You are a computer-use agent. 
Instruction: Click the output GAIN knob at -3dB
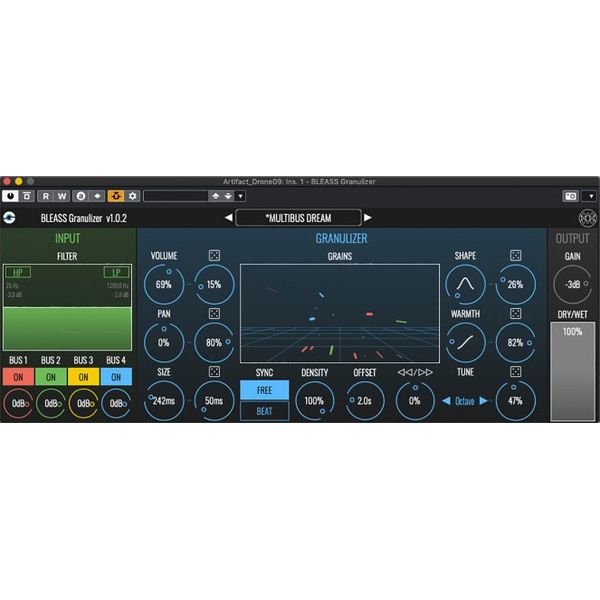click(x=572, y=284)
